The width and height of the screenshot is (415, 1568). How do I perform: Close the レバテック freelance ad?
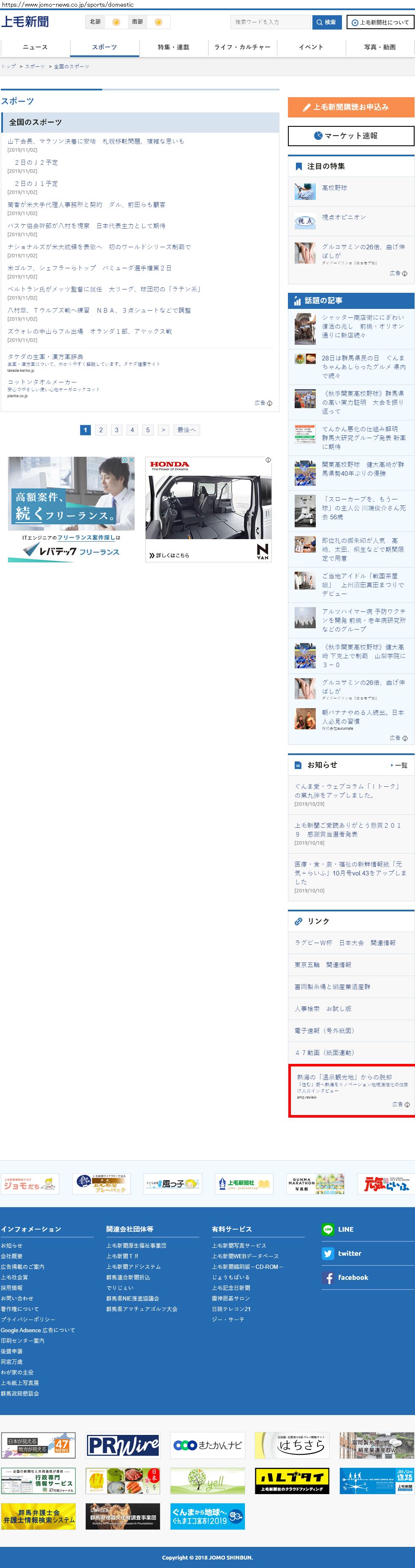pos(131,460)
